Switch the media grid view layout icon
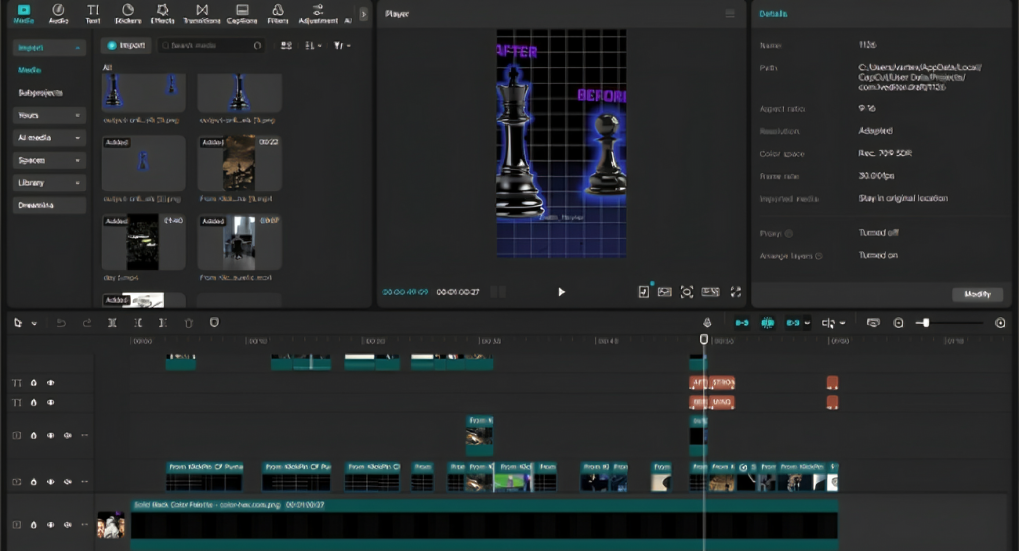Image resolution: width=1019 pixels, height=551 pixels. [286, 45]
